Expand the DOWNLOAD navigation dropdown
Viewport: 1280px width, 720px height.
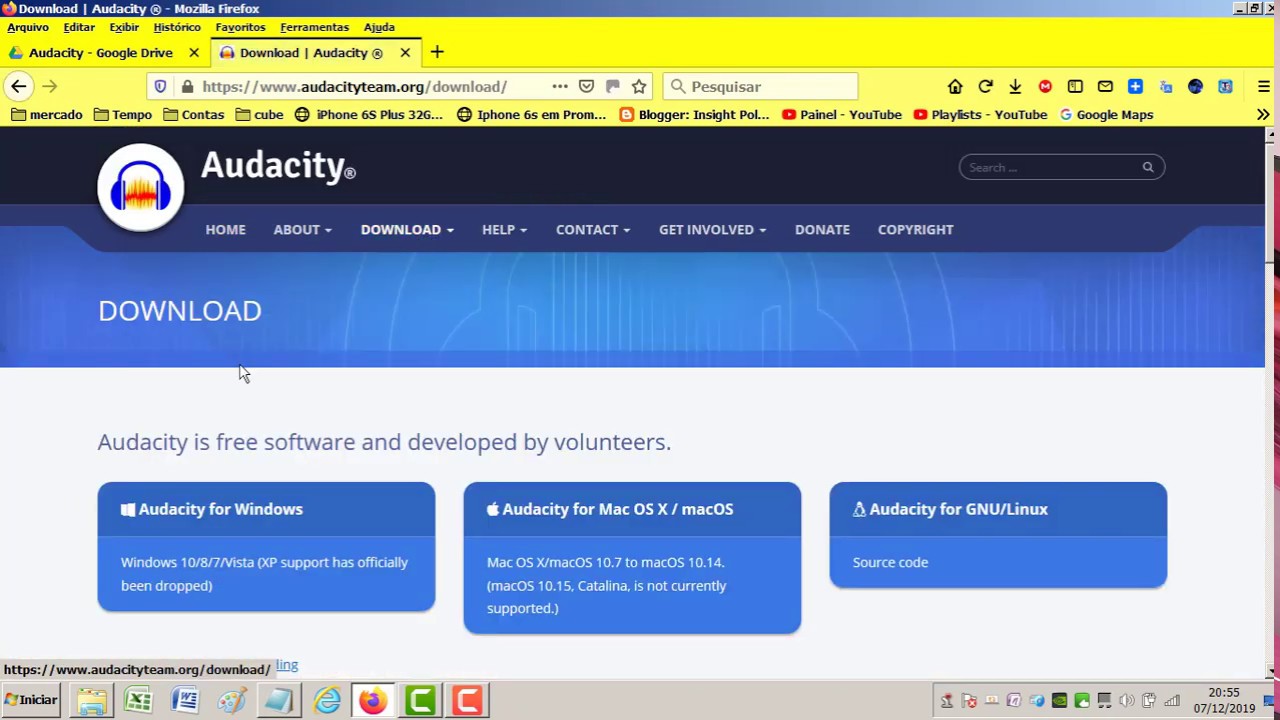coord(407,229)
